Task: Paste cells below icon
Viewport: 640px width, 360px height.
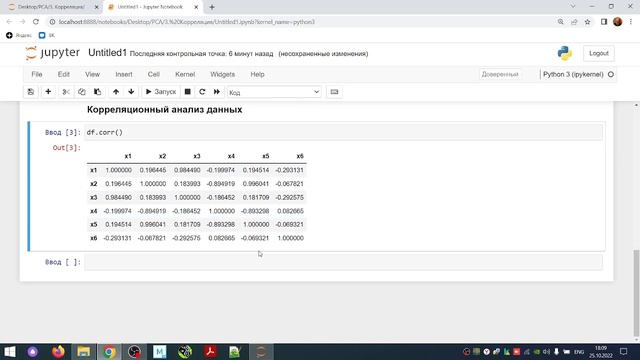Action: pyautogui.click(x=98, y=92)
